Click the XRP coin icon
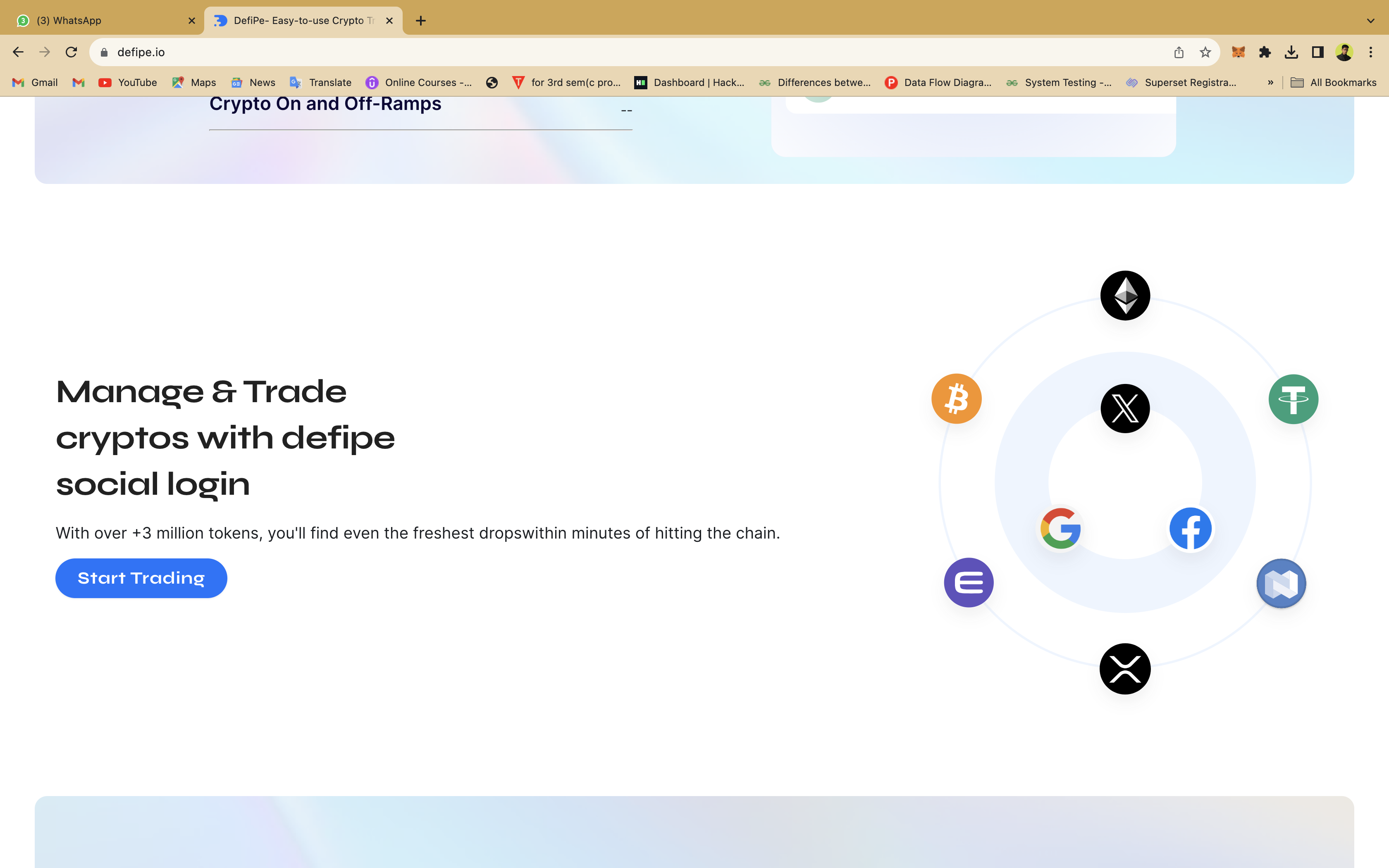Viewport: 1389px width, 868px height. pos(1125,669)
